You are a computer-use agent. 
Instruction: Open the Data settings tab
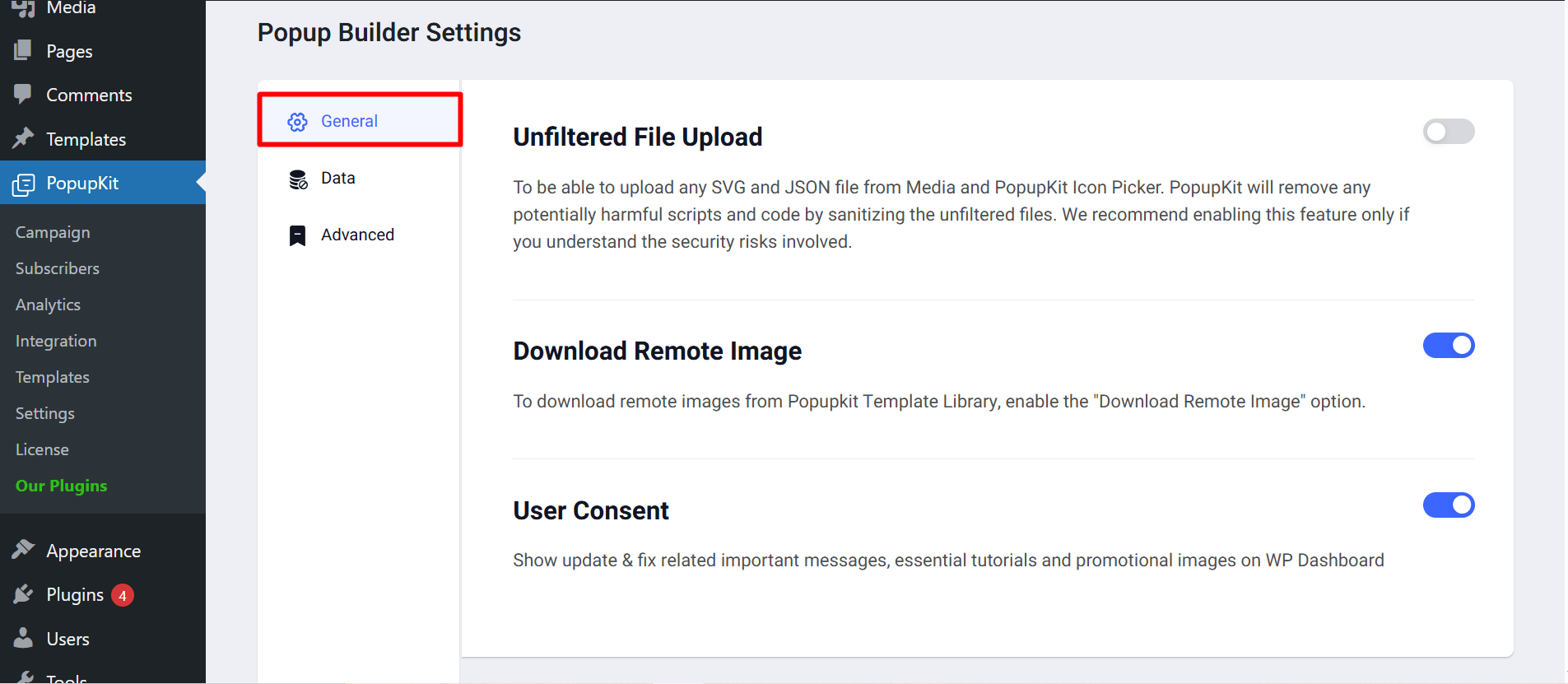pos(338,179)
